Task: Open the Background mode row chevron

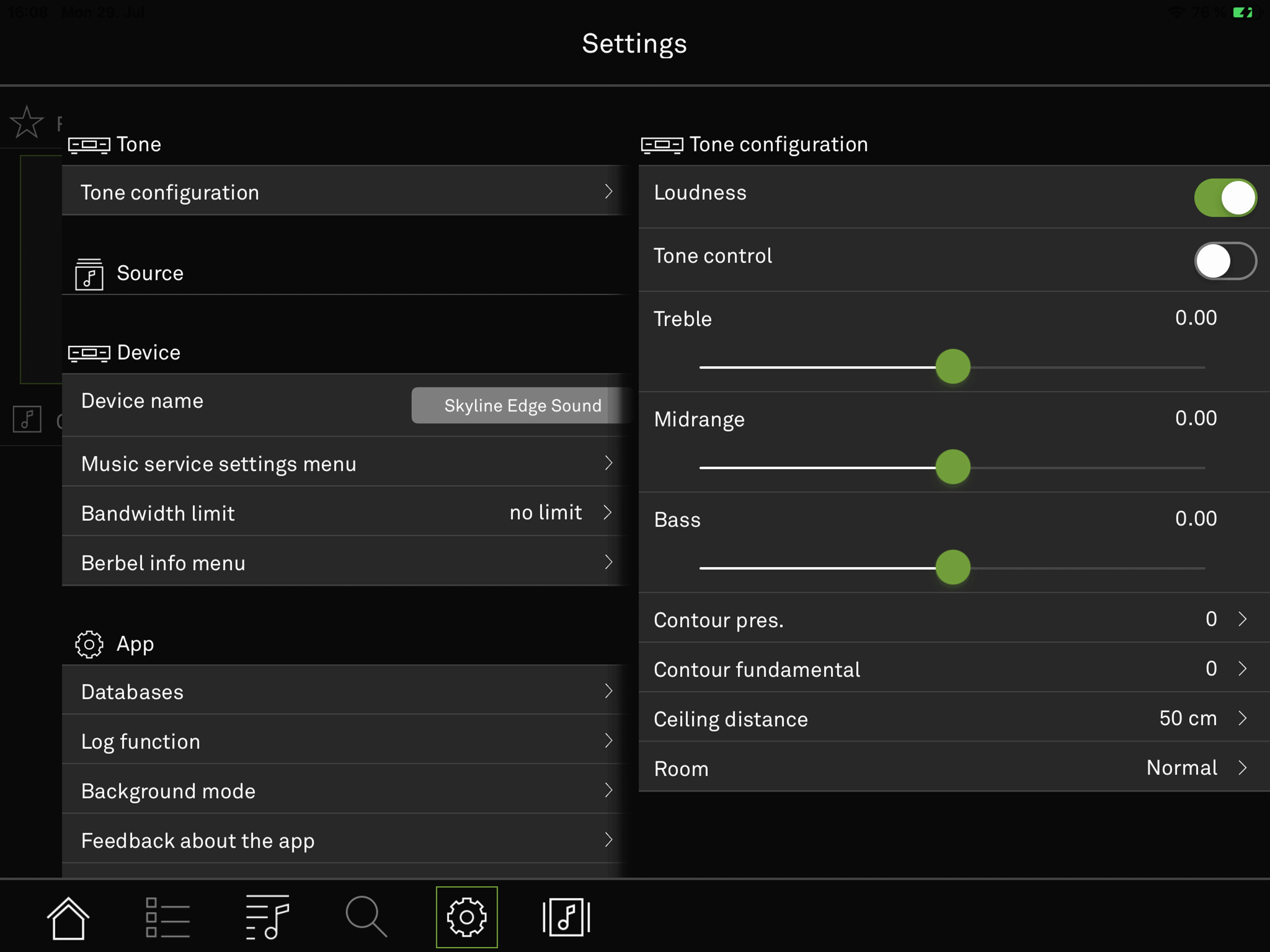Action: [x=609, y=790]
